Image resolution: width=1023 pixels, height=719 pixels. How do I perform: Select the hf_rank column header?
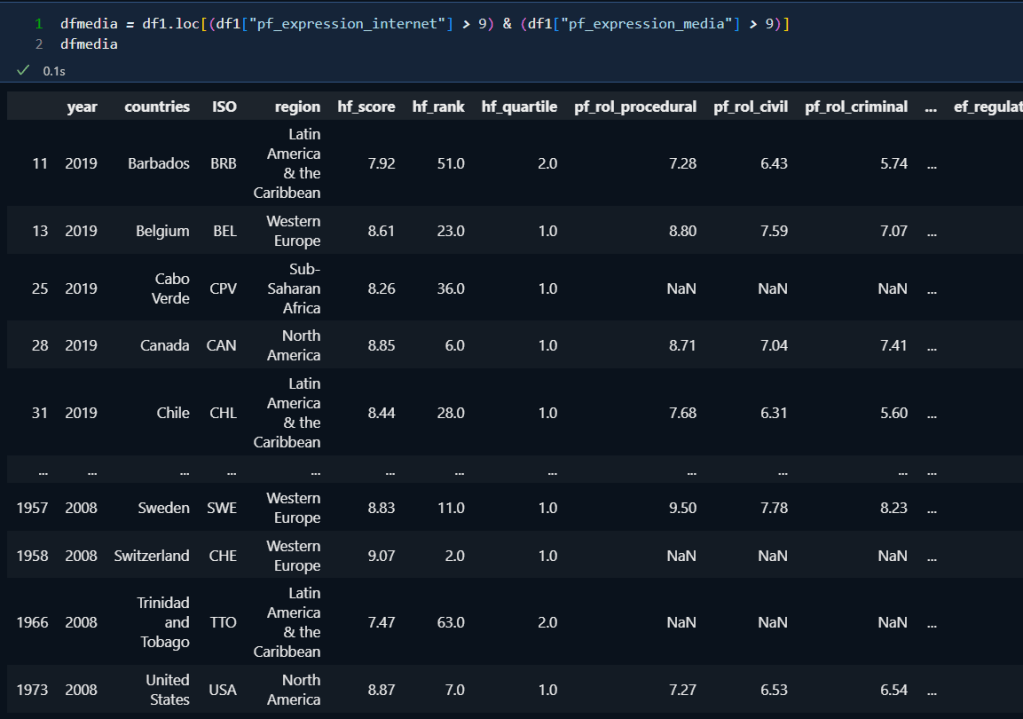click(x=438, y=107)
